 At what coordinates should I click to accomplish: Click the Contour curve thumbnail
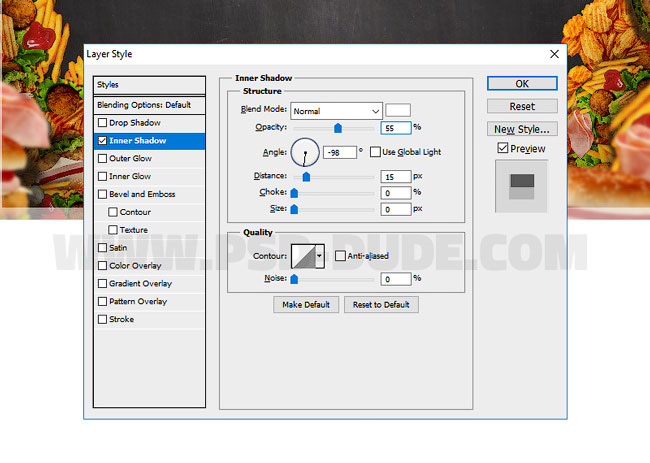[x=303, y=256]
